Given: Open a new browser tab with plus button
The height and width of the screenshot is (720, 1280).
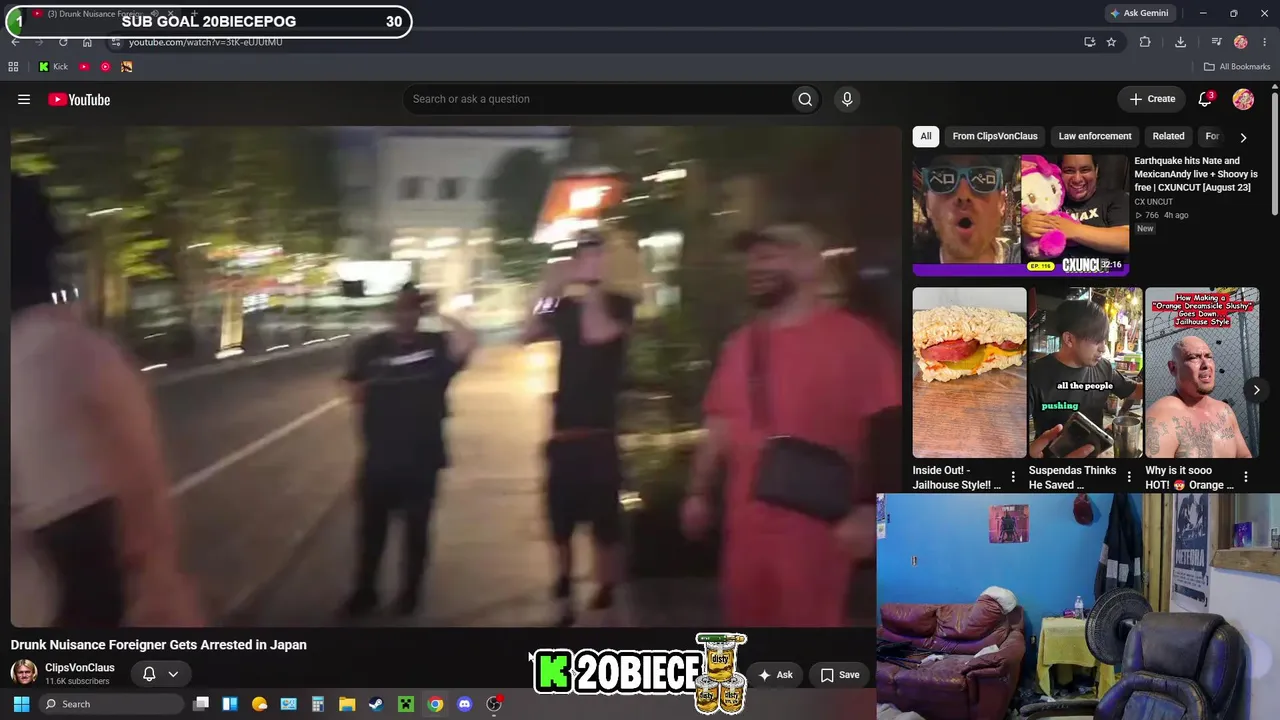Looking at the screenshot, I should pos(194,14).
